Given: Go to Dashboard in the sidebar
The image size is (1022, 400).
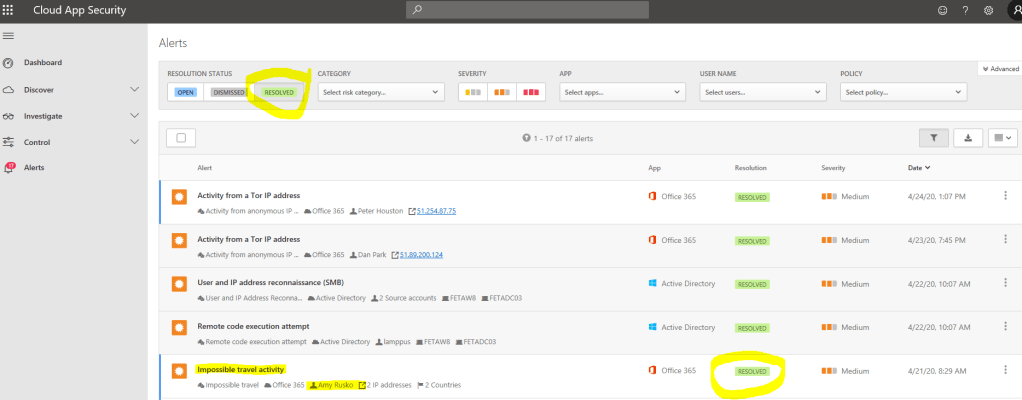Looking at the screenshot, I should (42, 63).
